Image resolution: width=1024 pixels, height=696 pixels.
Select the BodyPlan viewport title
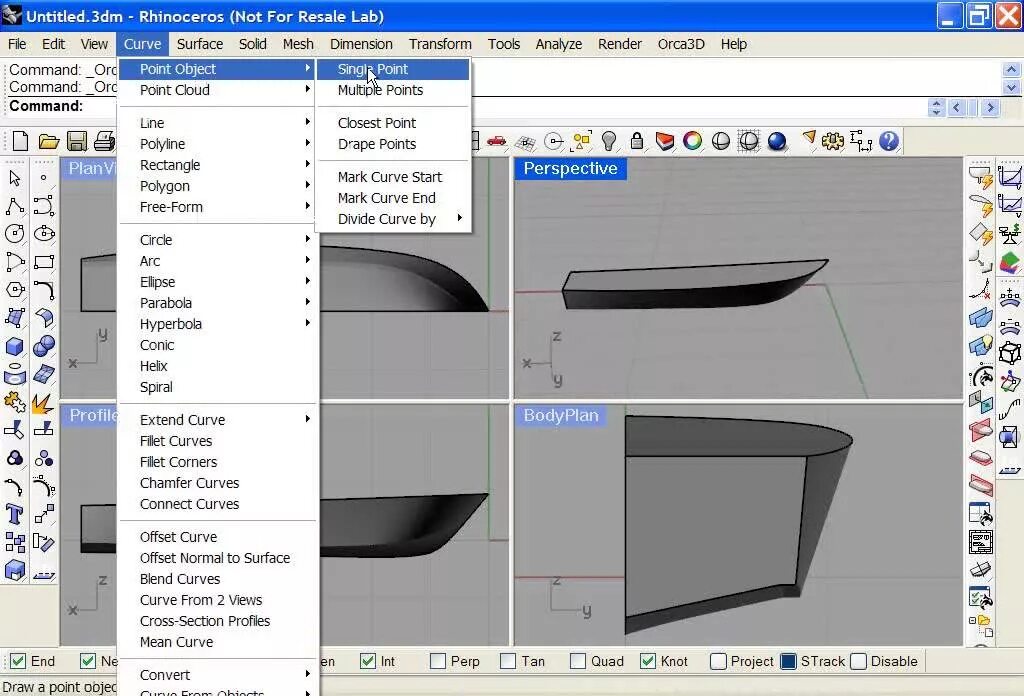561,415
